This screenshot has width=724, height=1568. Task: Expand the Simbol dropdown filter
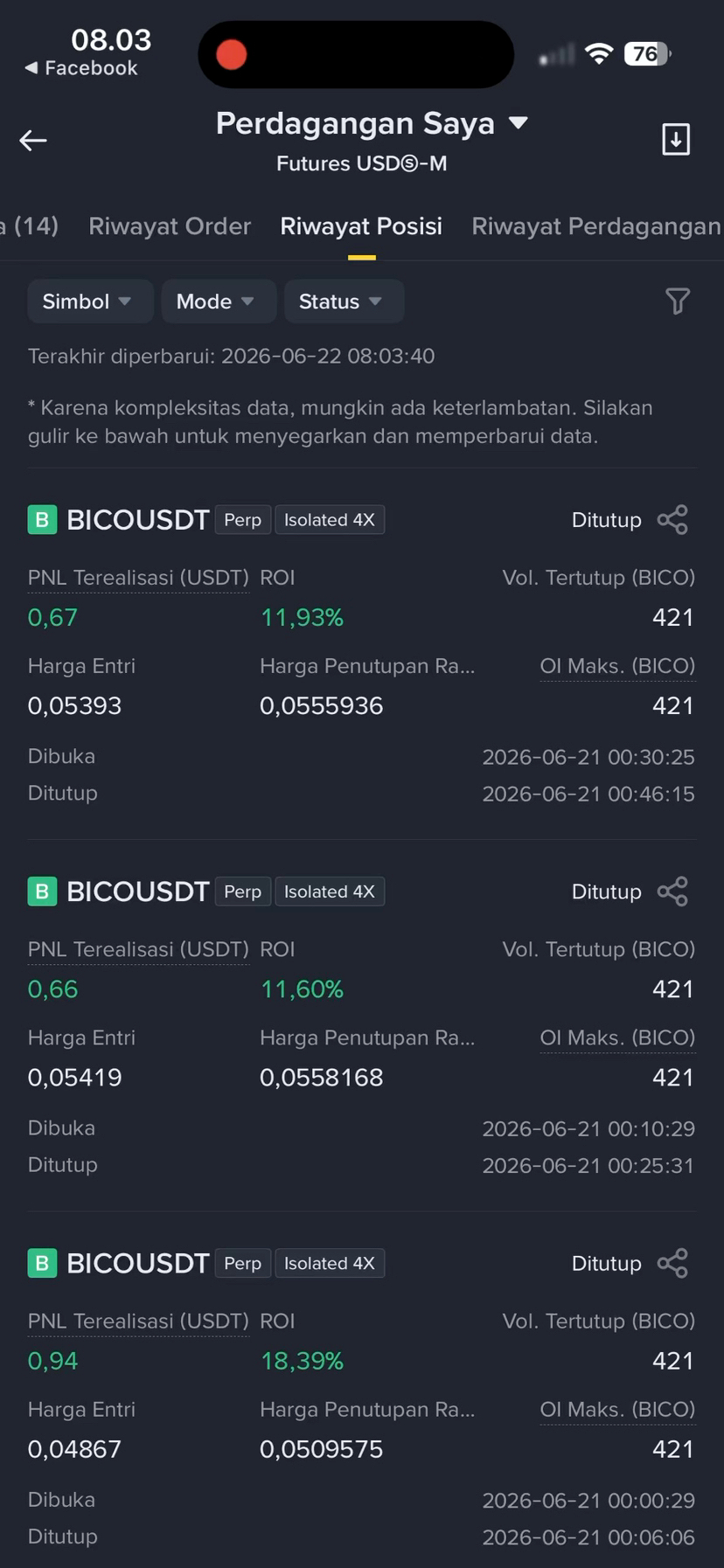pyautogui.click(x=90, y=302)
